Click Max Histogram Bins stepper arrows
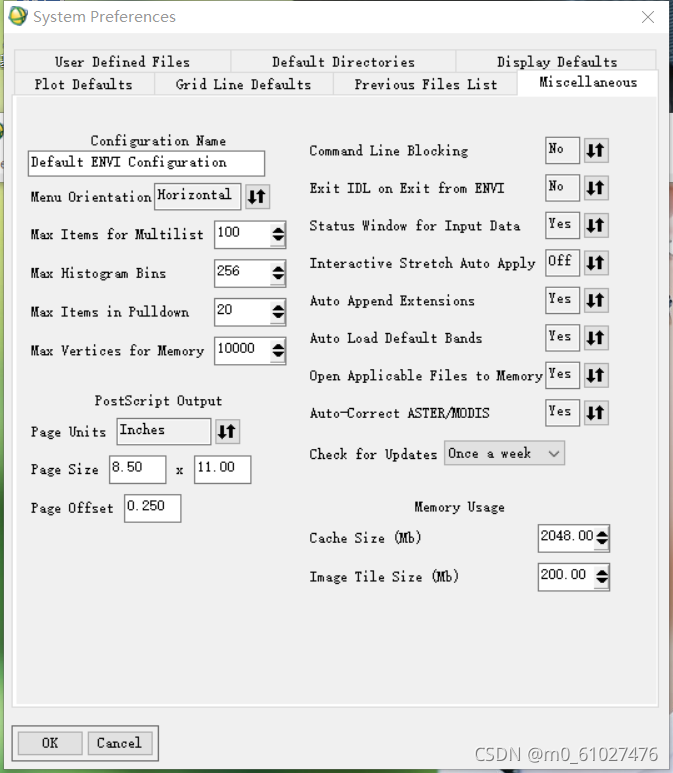Viewport: 673px width, 773px height. (x=278, y=273)
